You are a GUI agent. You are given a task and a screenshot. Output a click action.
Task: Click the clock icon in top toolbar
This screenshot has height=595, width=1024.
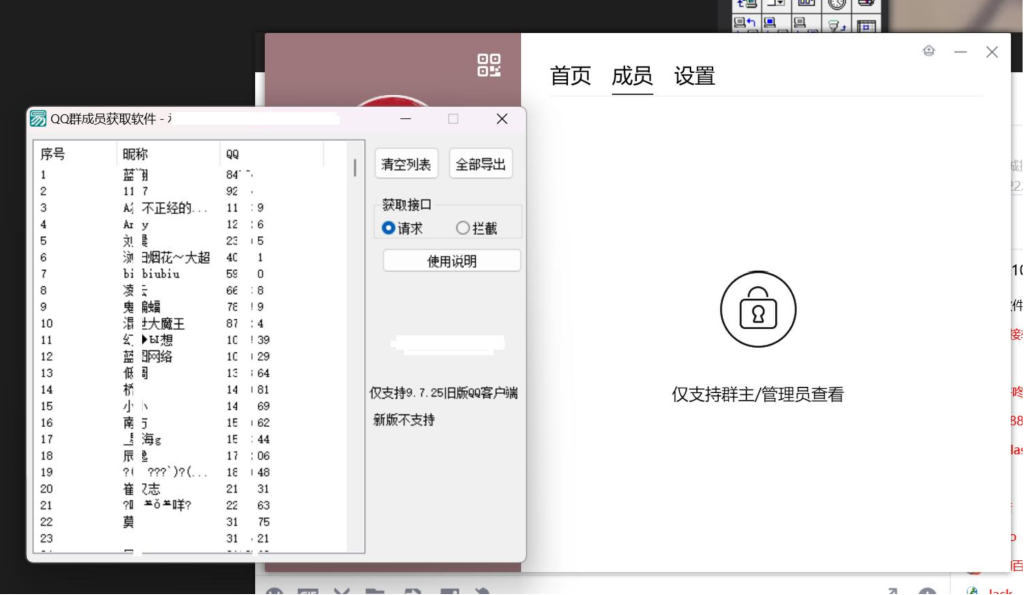(x=837, y=4)
